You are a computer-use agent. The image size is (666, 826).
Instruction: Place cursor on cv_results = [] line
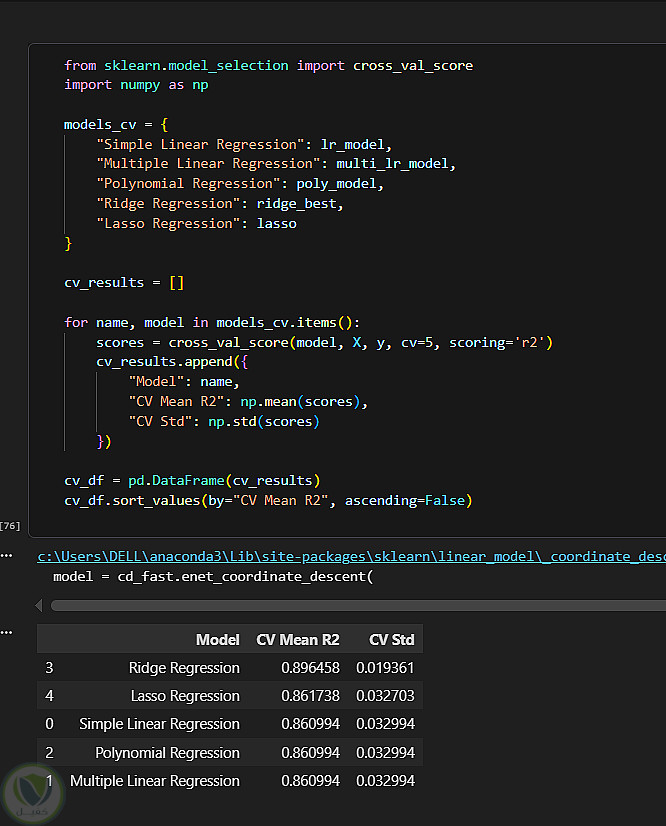124,282
